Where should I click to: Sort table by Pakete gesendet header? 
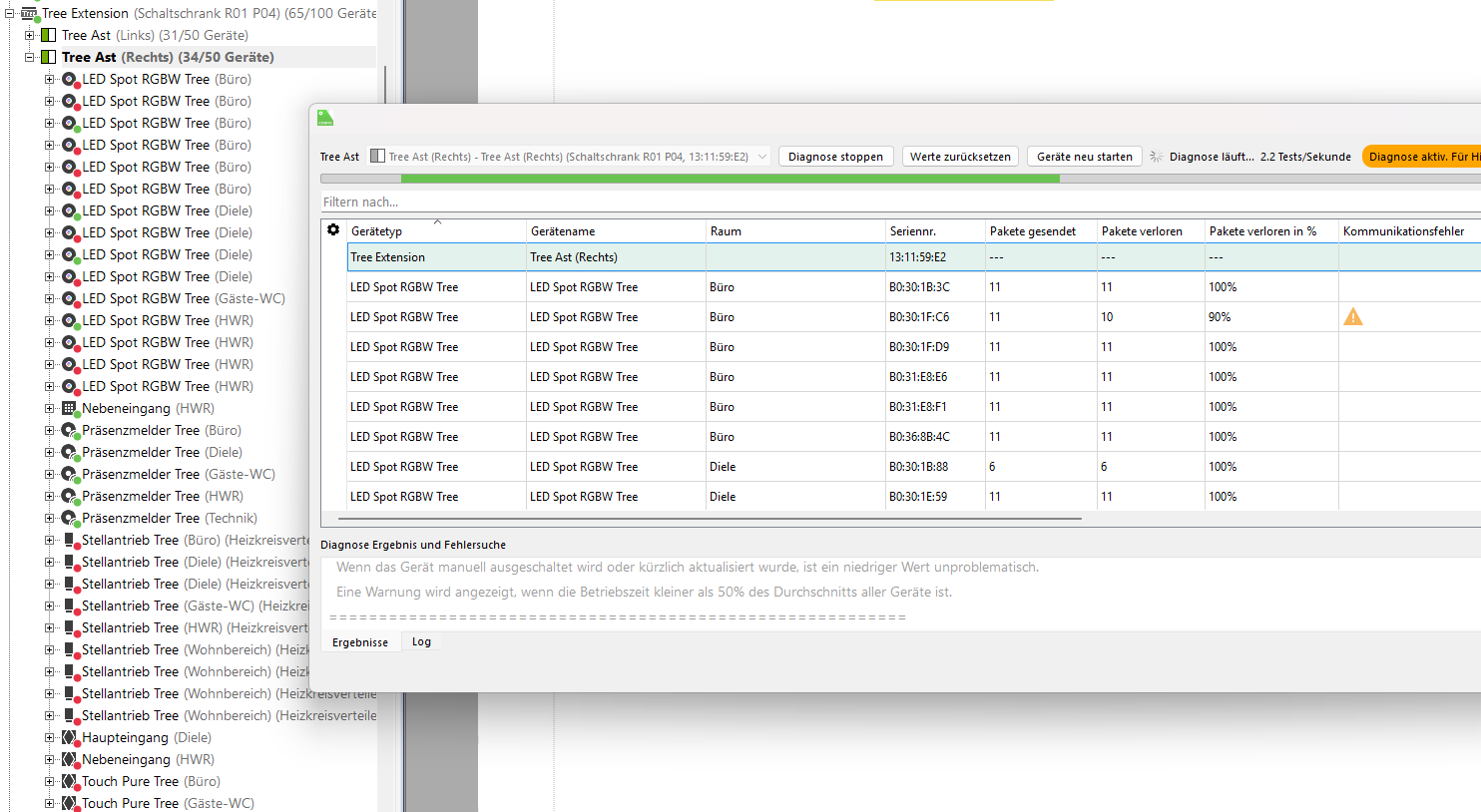click(1041, 231)
